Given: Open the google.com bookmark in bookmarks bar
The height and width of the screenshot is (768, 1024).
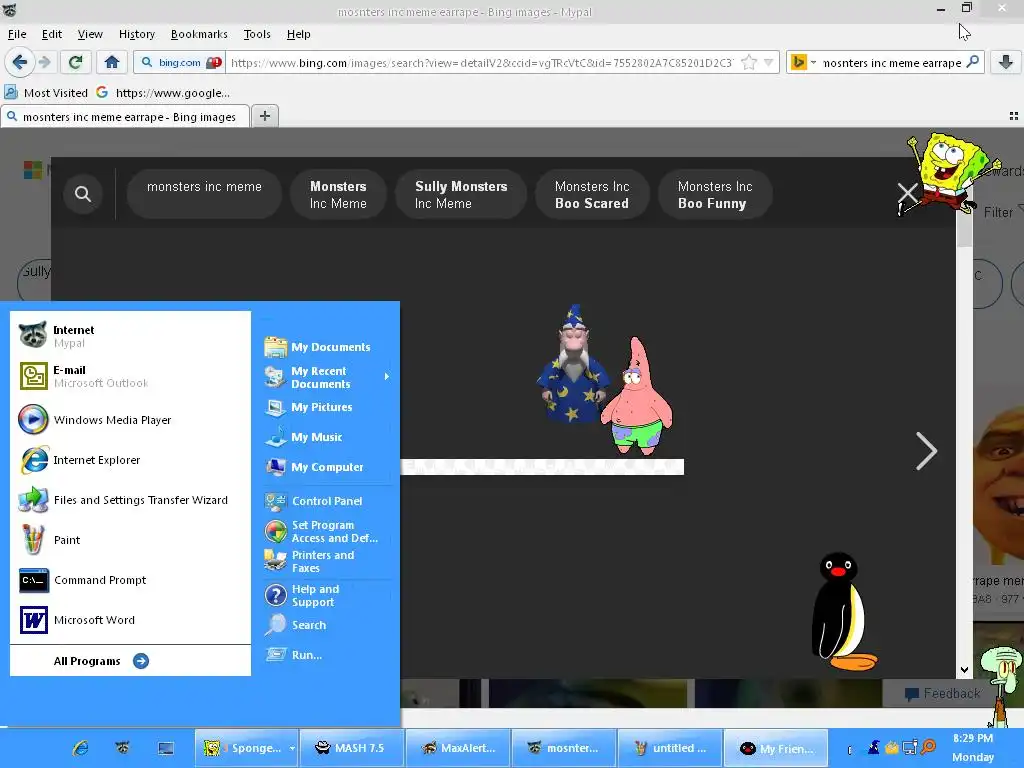Looking at the screenshot, I should point(163,93).
